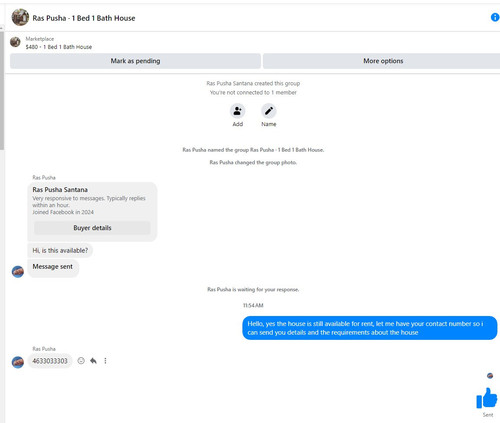Click the small seen-by avatar indicator
The width and height of the screenshot is (500, 423).
pyautogui.click(x=490, y=376)
